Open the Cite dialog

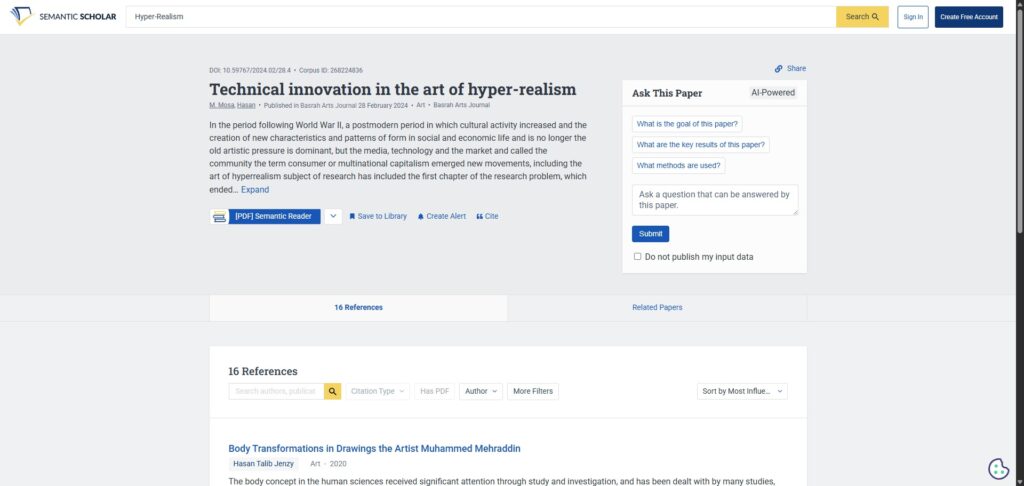pos(487,216)
